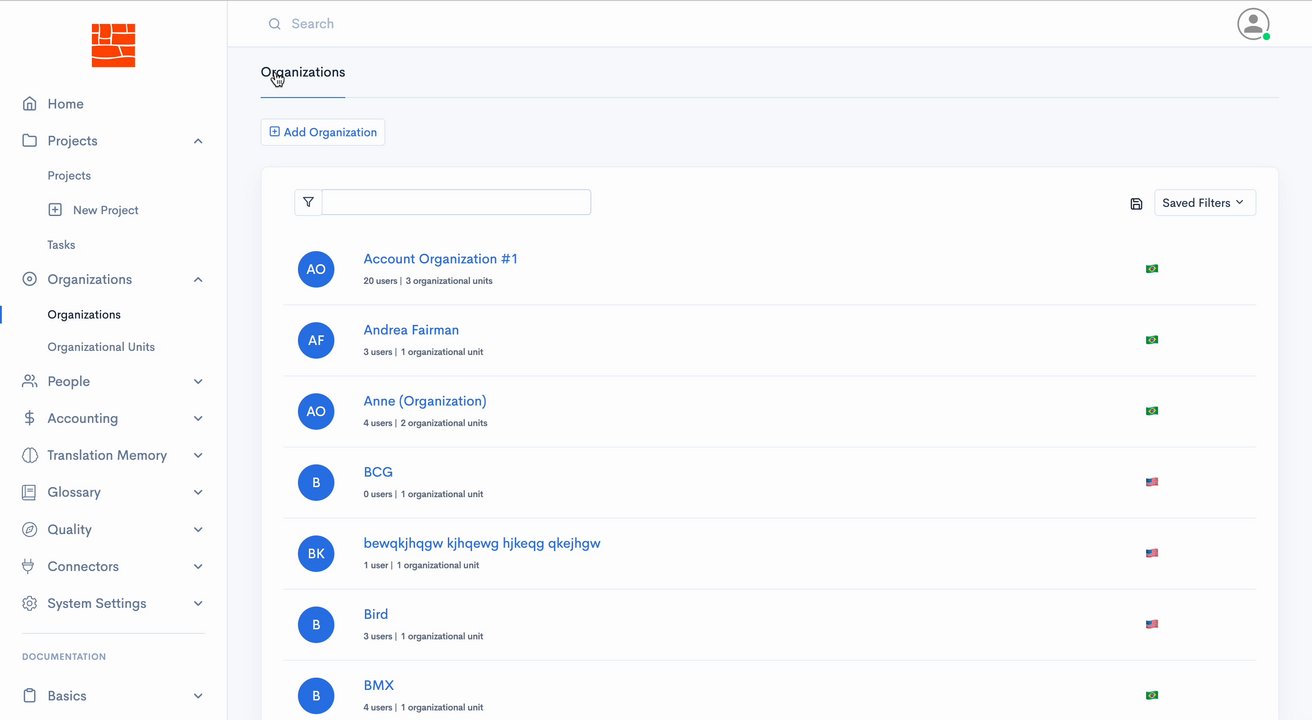Click the flag icon in Bird row
1312x720 pixels.
click(x=1152, y=624)
